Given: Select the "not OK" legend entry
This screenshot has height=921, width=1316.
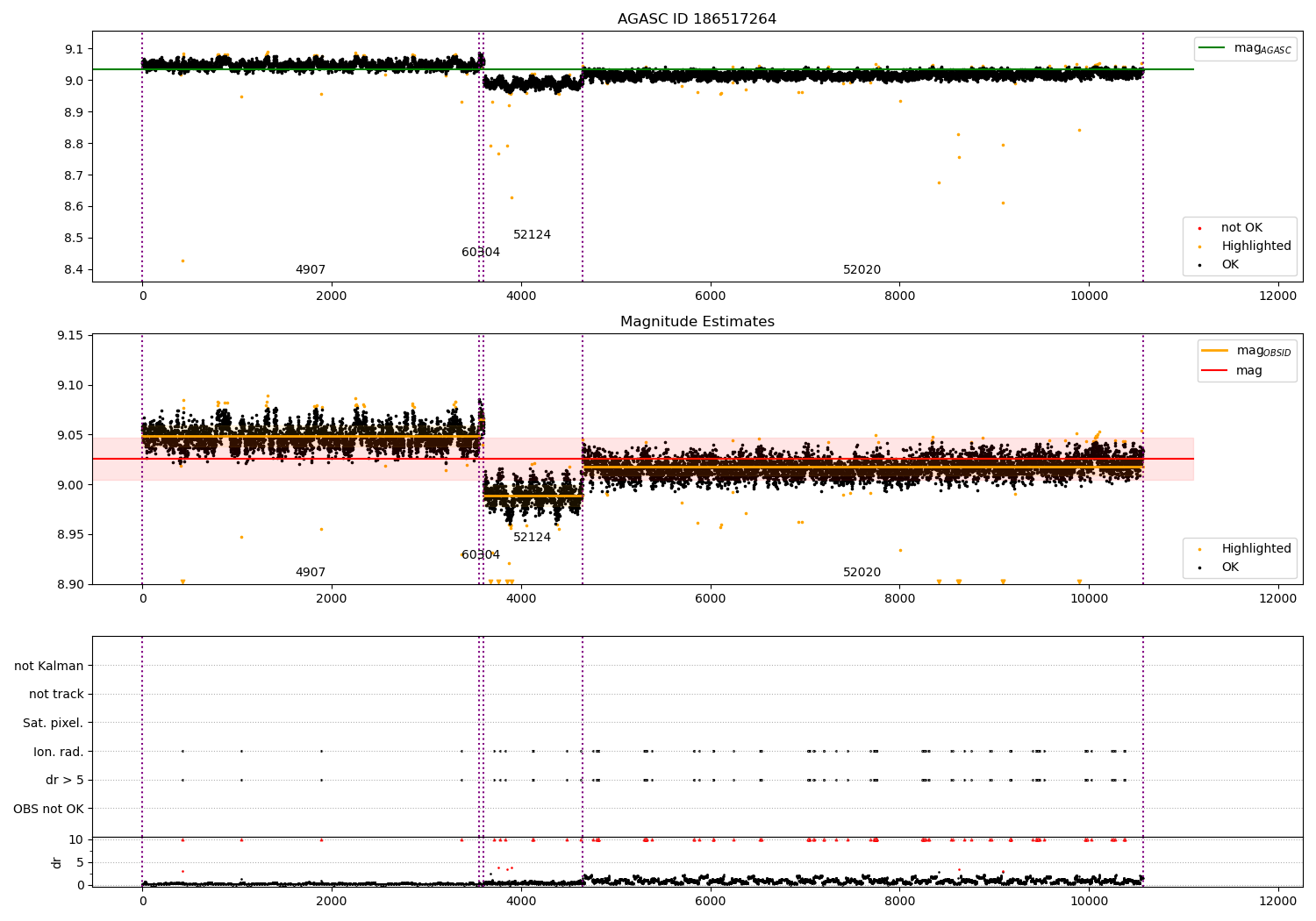Looking at the screenshot, I should pyautogui.click(x=1241, y=228).
